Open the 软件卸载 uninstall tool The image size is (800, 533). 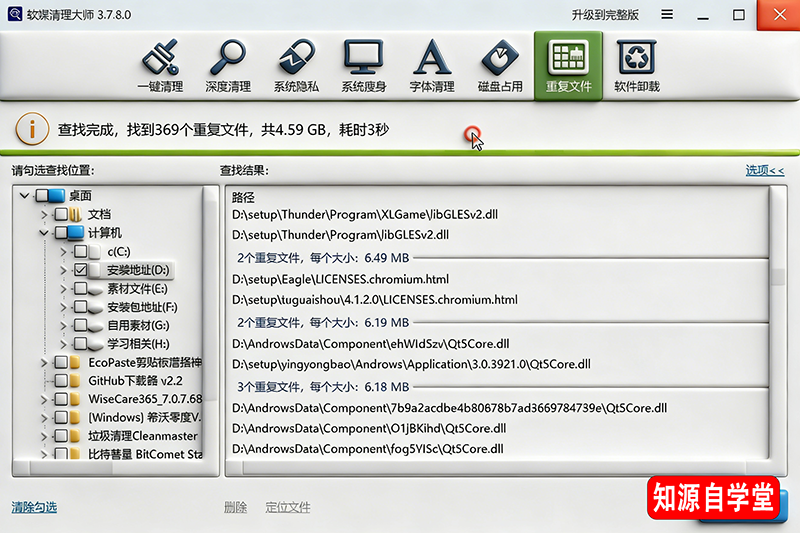pyautogui.click(x=637, y=66)
